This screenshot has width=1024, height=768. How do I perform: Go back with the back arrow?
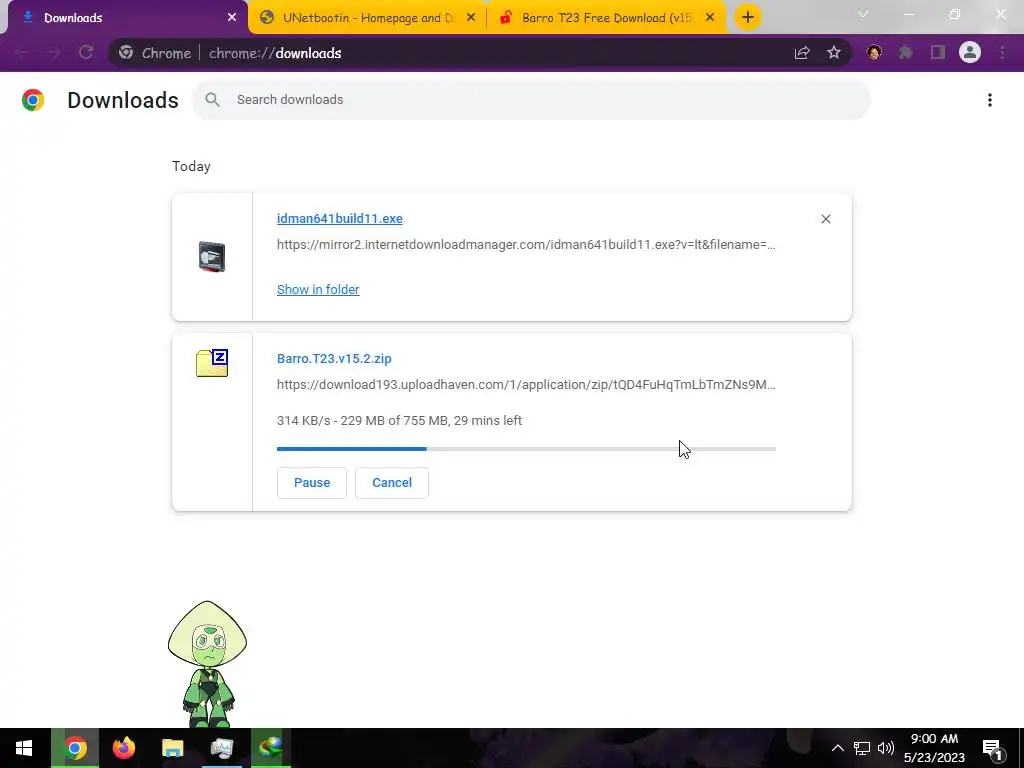[22, 53]
